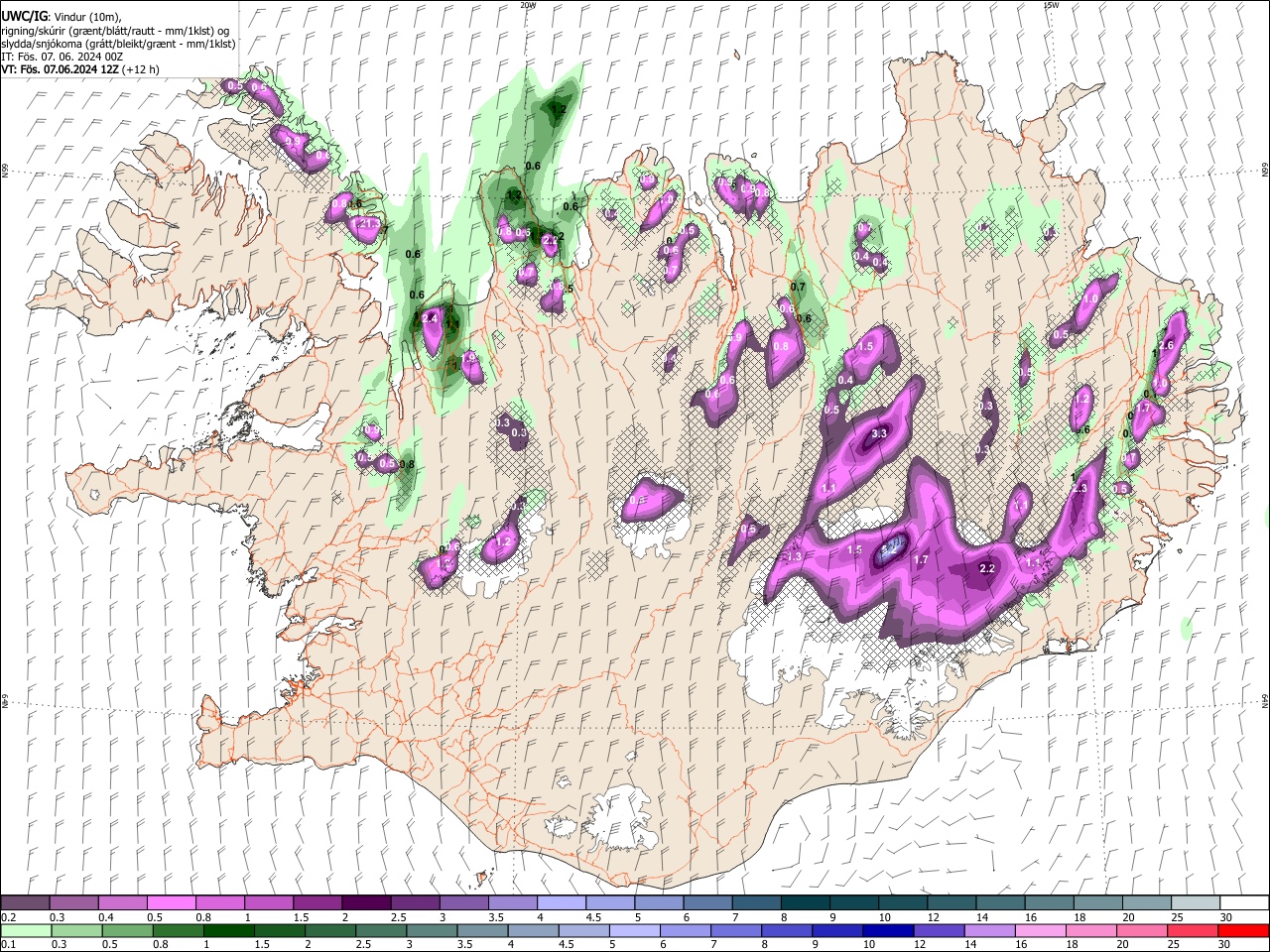This screenshot has height=952, width=1270.
Task: Click the bright red 30 swatch in the lower legend row
Action: tap(1242, 930)
